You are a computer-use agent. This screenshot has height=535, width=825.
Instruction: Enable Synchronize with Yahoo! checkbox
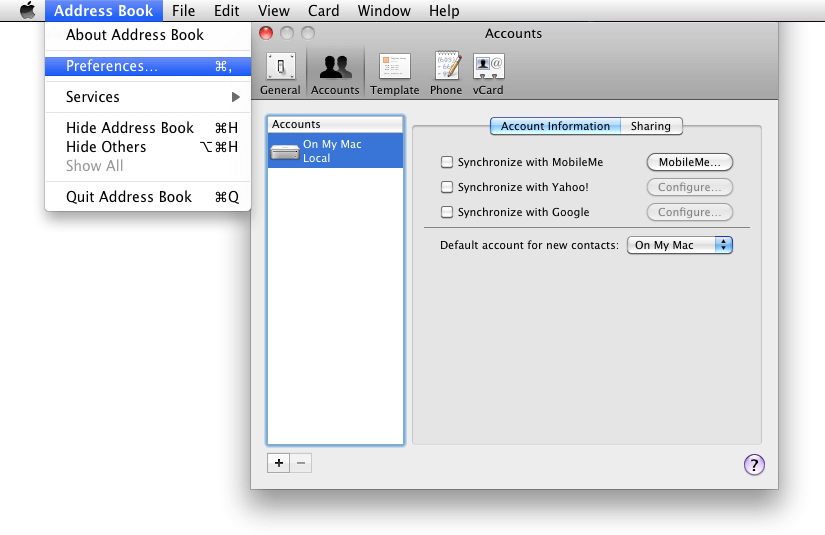pos(447,187)
